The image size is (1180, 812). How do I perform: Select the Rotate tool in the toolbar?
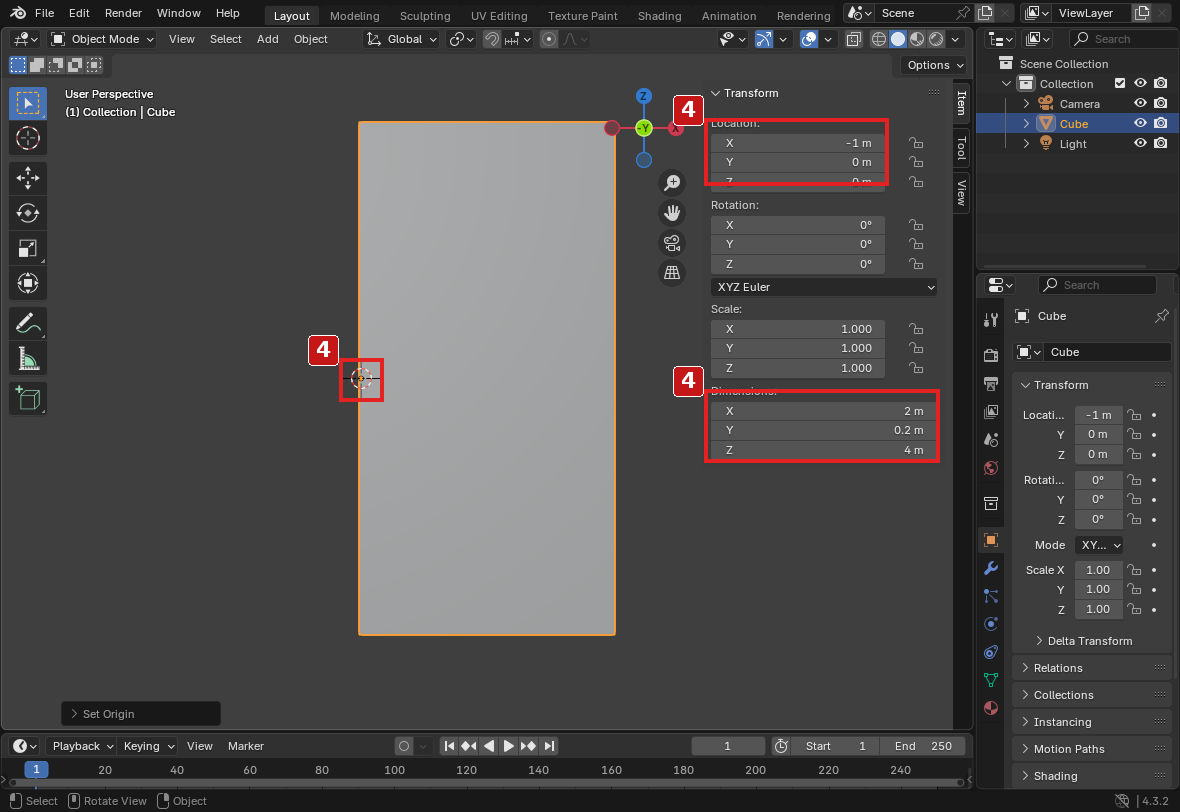[x=28, y=213]
